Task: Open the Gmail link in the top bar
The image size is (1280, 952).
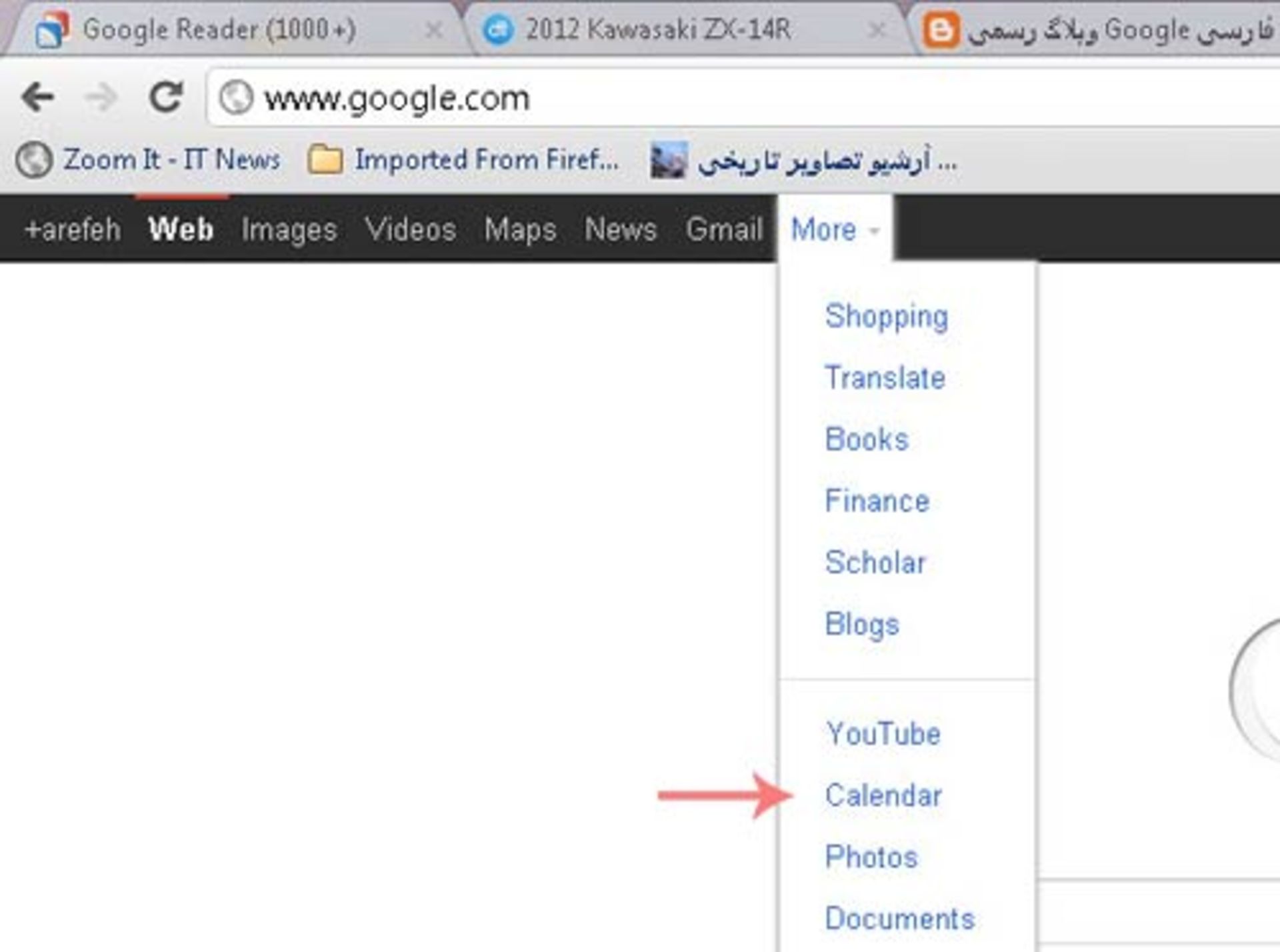Action: coord(724,230)
